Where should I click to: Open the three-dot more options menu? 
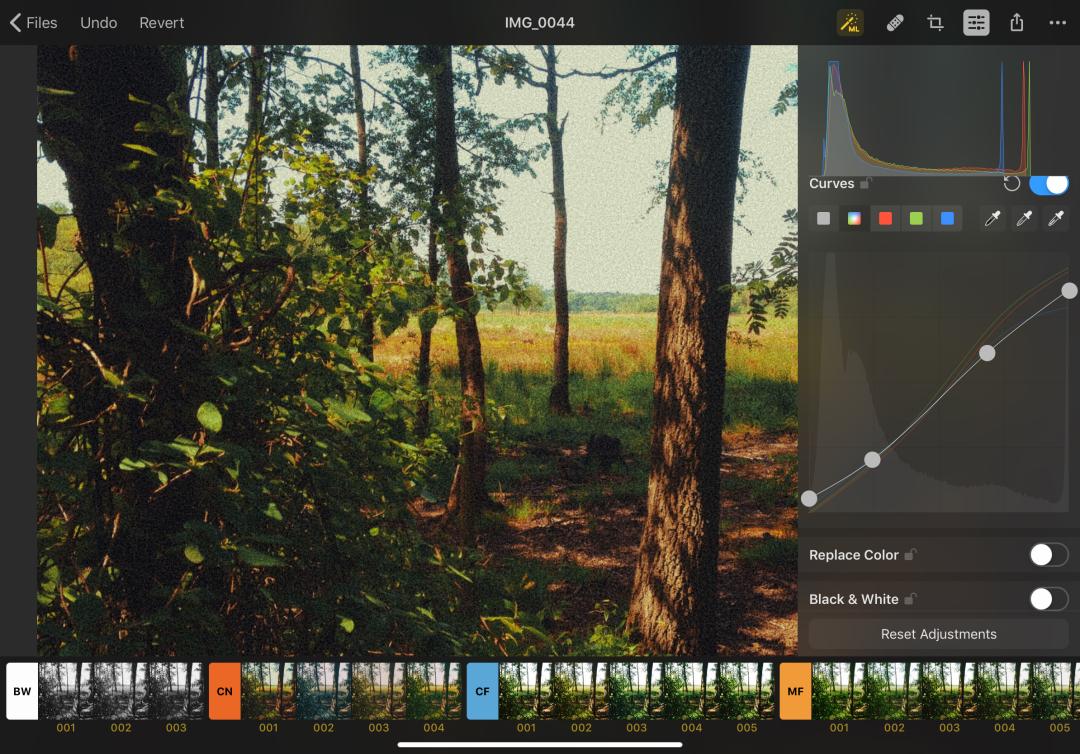coord(1057,23)
